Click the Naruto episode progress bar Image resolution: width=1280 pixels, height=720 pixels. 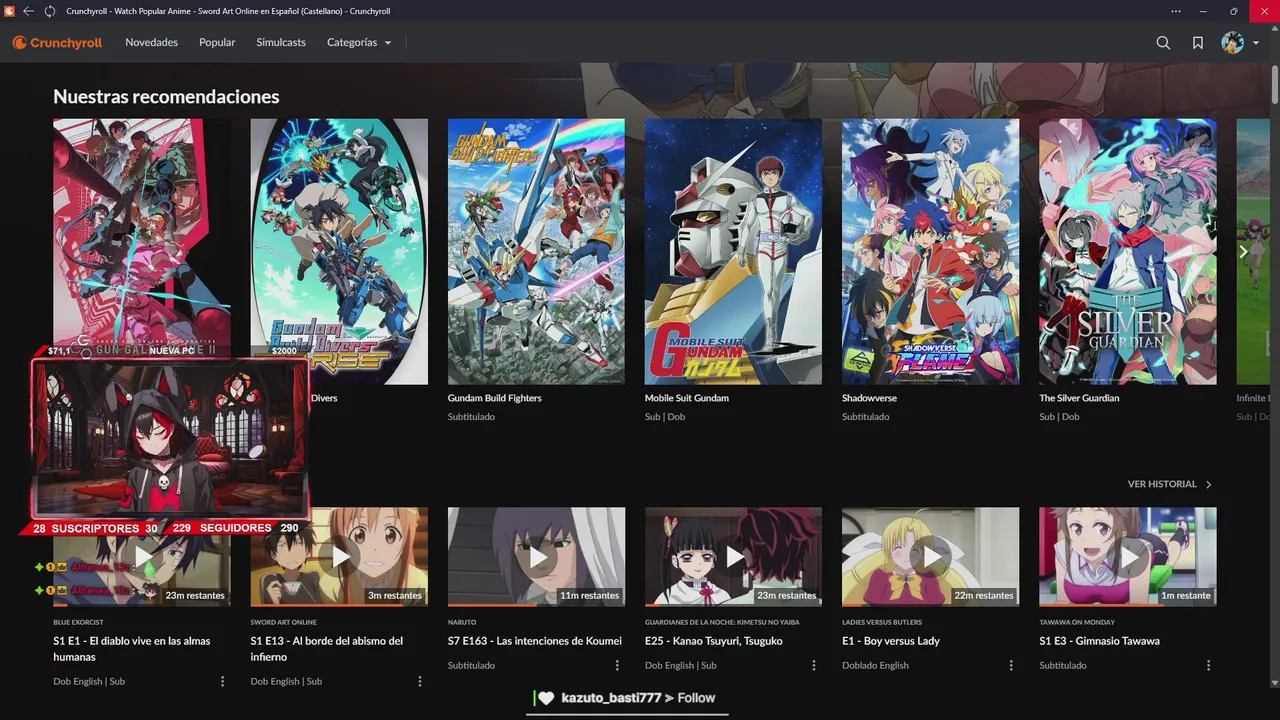(536, 605)
